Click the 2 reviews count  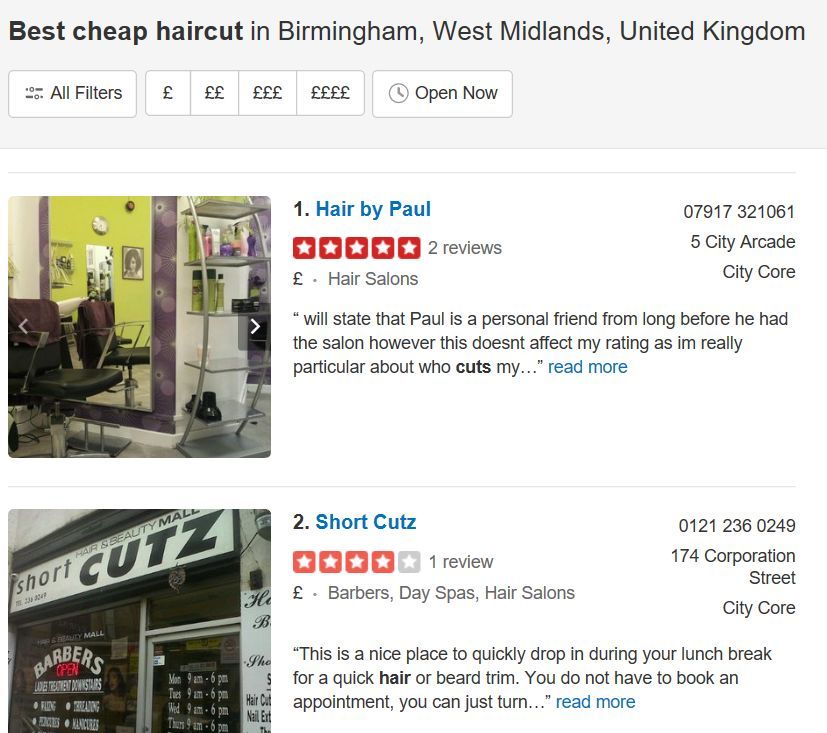[x=465, y=248]
